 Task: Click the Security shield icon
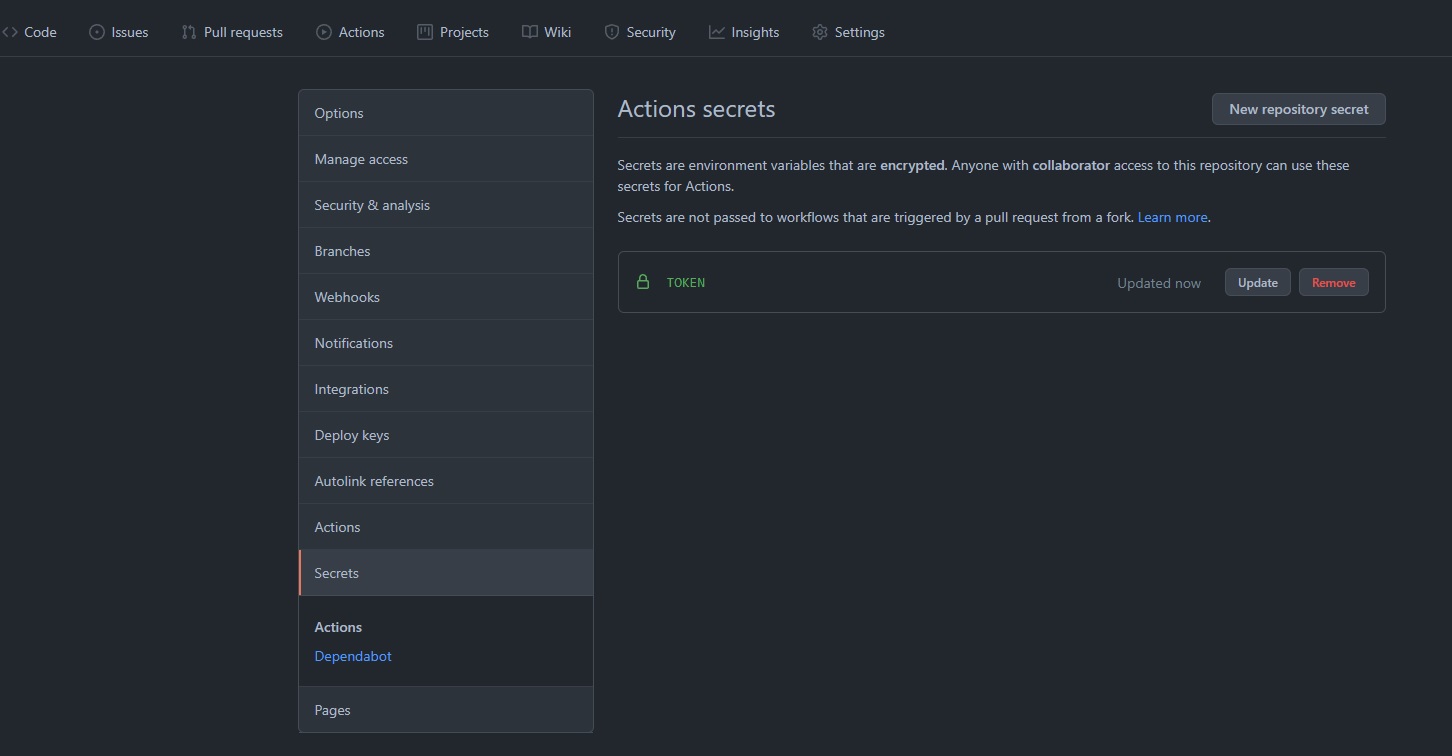[612, 32]
